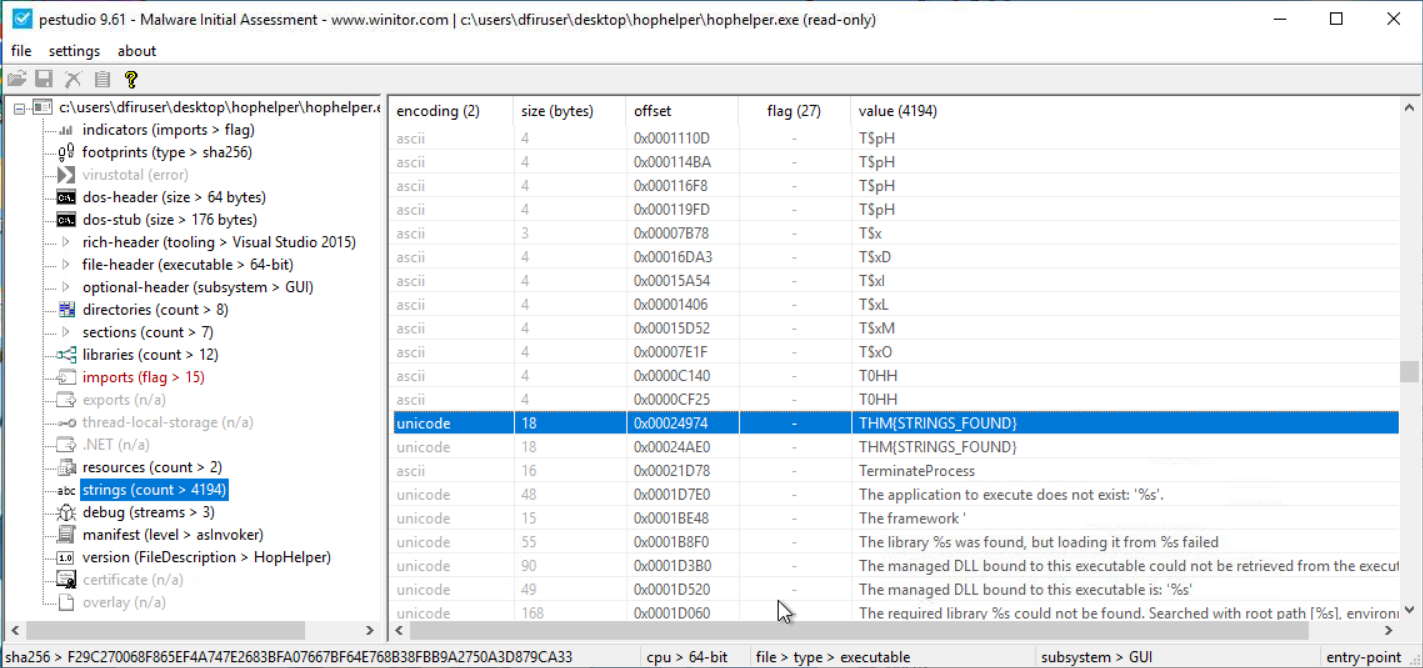
Task: Click the manifest document icon
Action: tap(66, 535)
